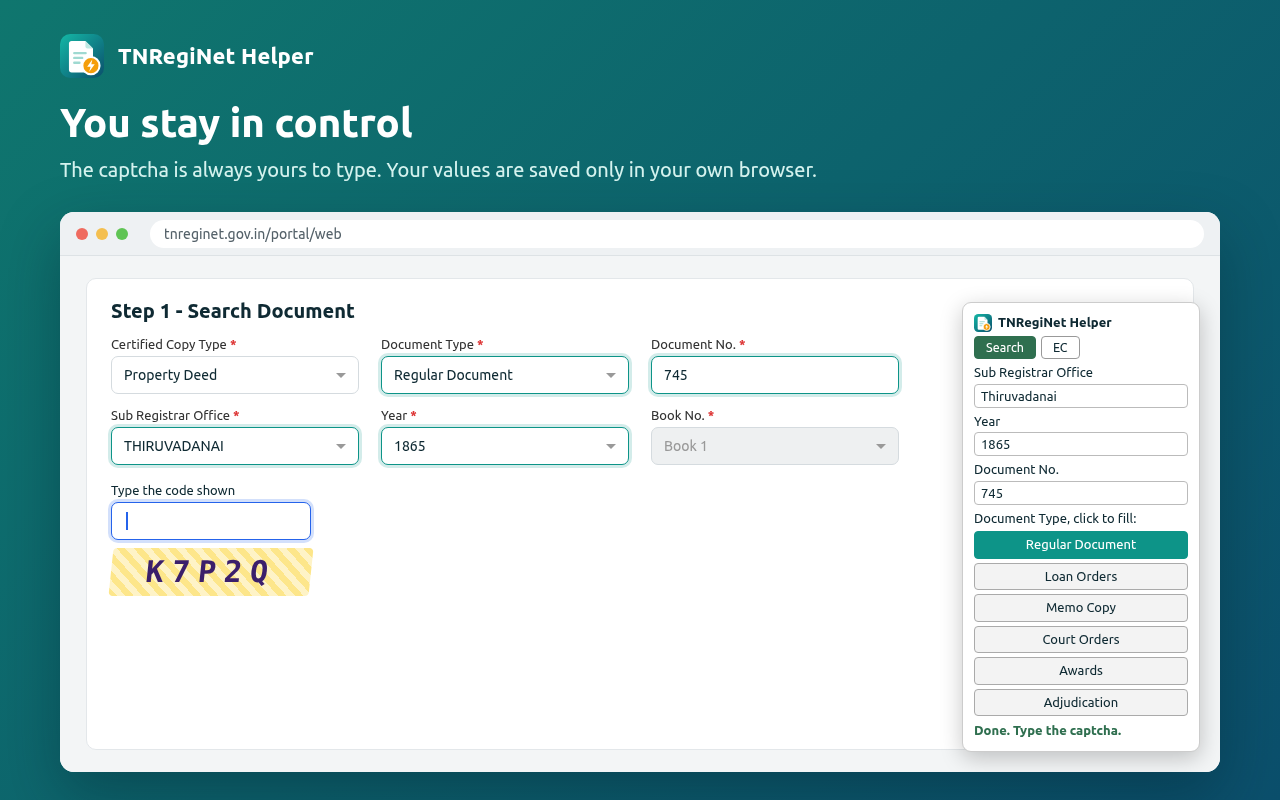The image size is (1280, 800).
Task: Click the 'Step 1 - Search Document' heading
Action: pyautogui.click(x=233, y=311)
